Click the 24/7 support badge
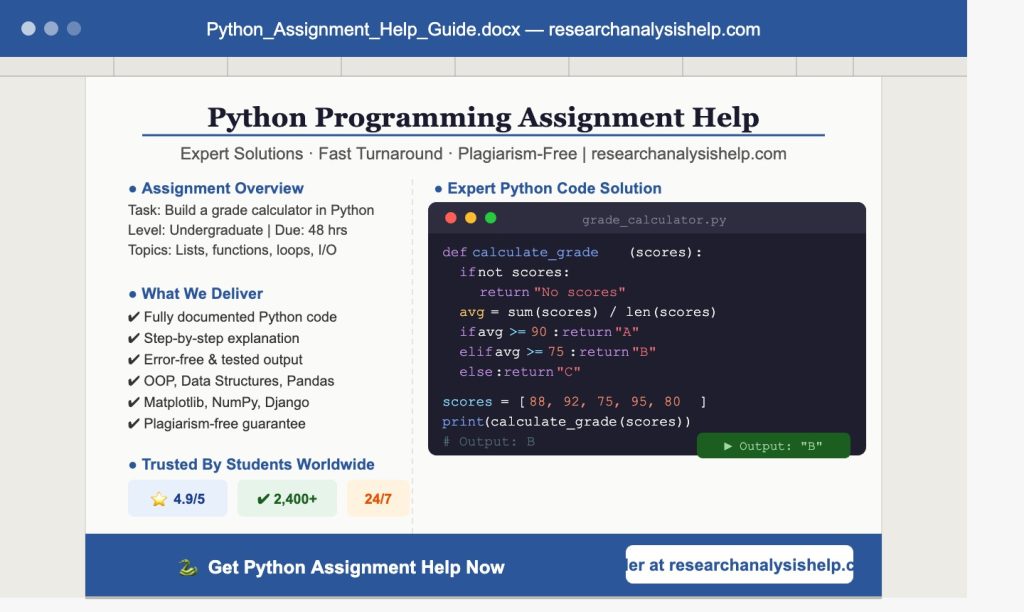The image size is (1024, 612). 378,498
